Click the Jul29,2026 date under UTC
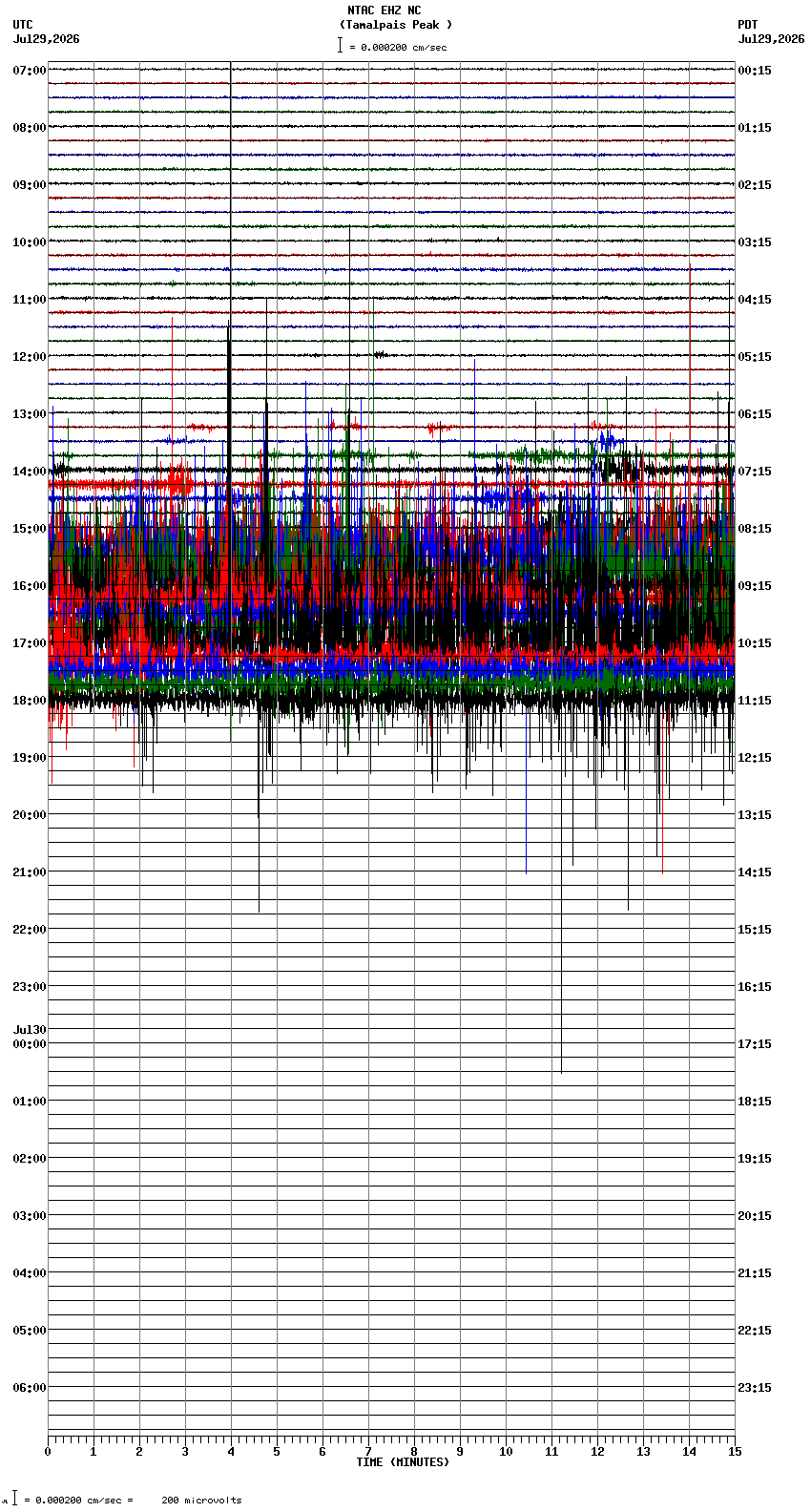This screenshot has height=1512, width=811. click(47, 39)
